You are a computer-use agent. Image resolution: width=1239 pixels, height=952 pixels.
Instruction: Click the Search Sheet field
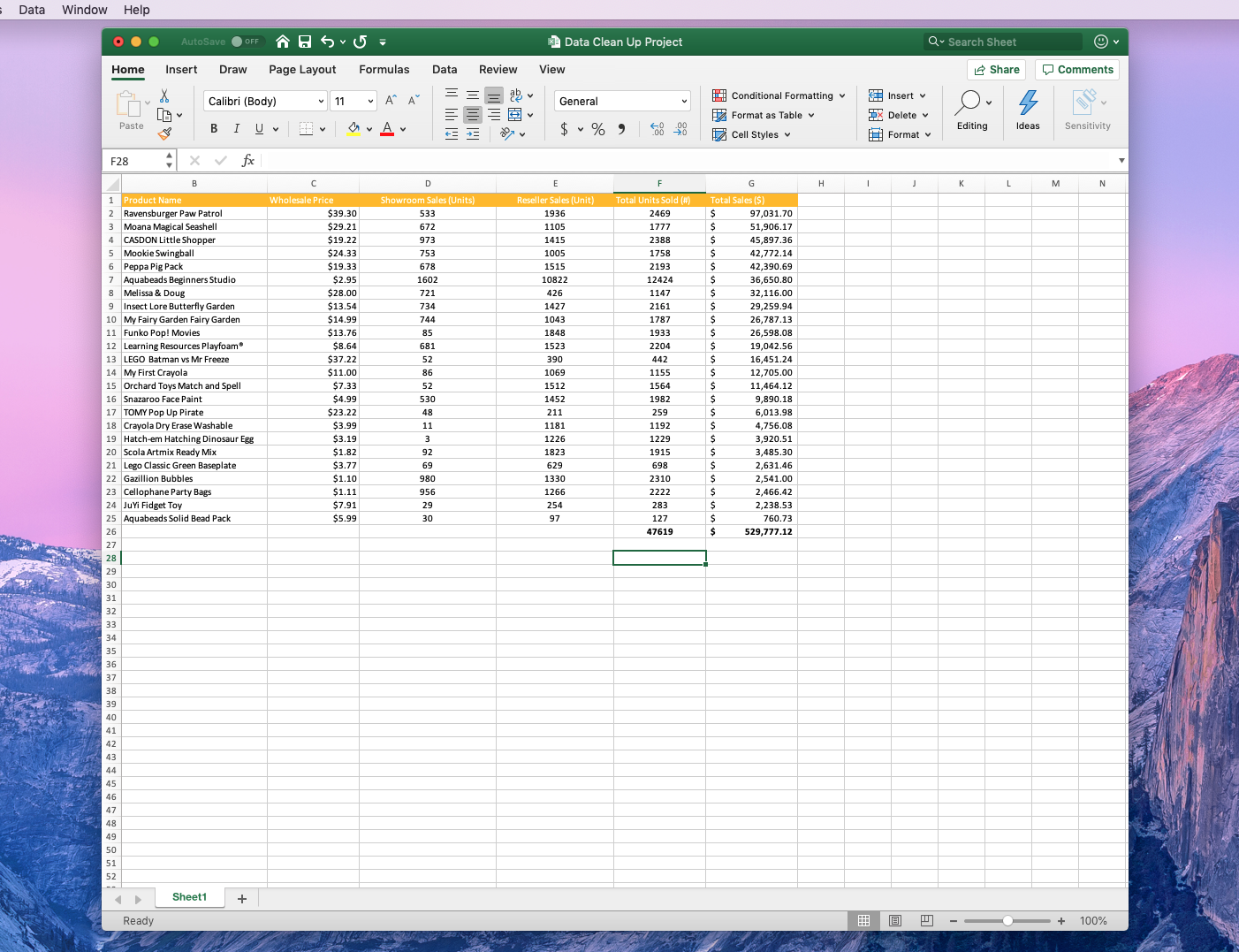click(x=1003, y=42)
